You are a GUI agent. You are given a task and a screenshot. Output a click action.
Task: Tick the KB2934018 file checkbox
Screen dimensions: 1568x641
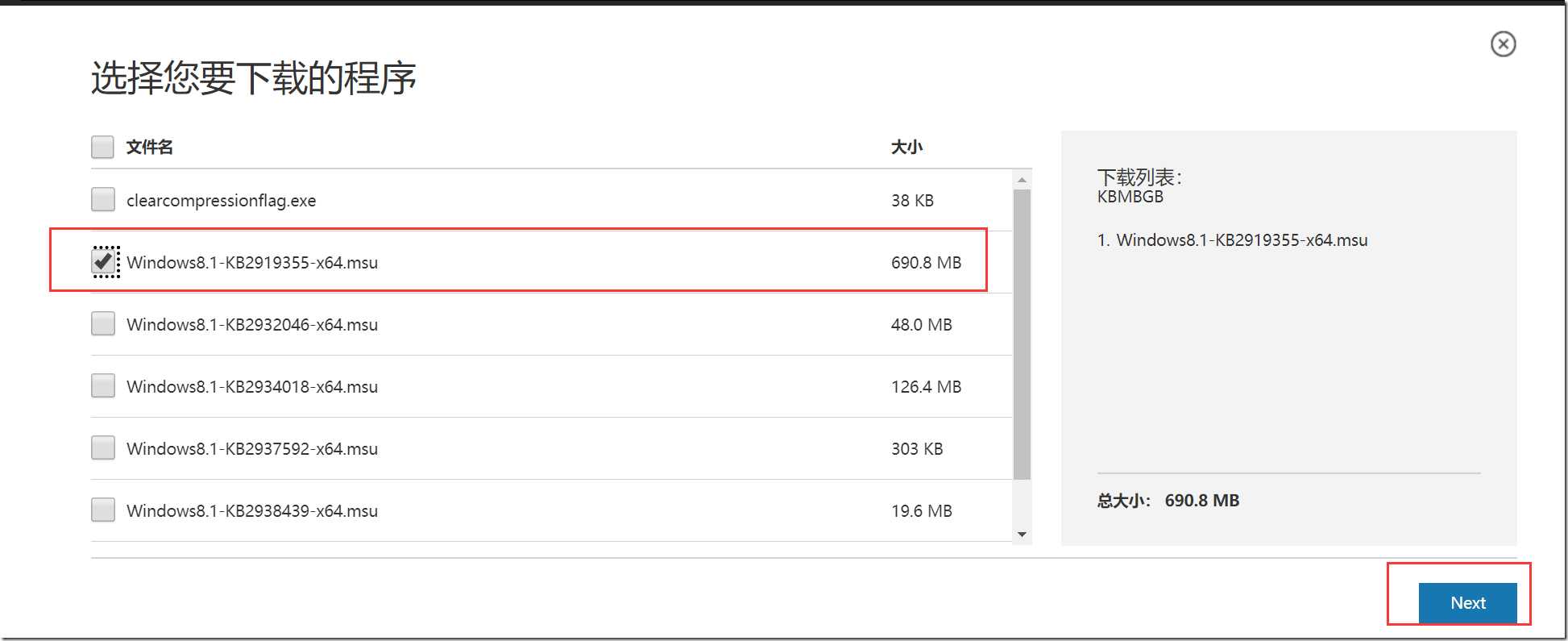click(x=102, y=385)
